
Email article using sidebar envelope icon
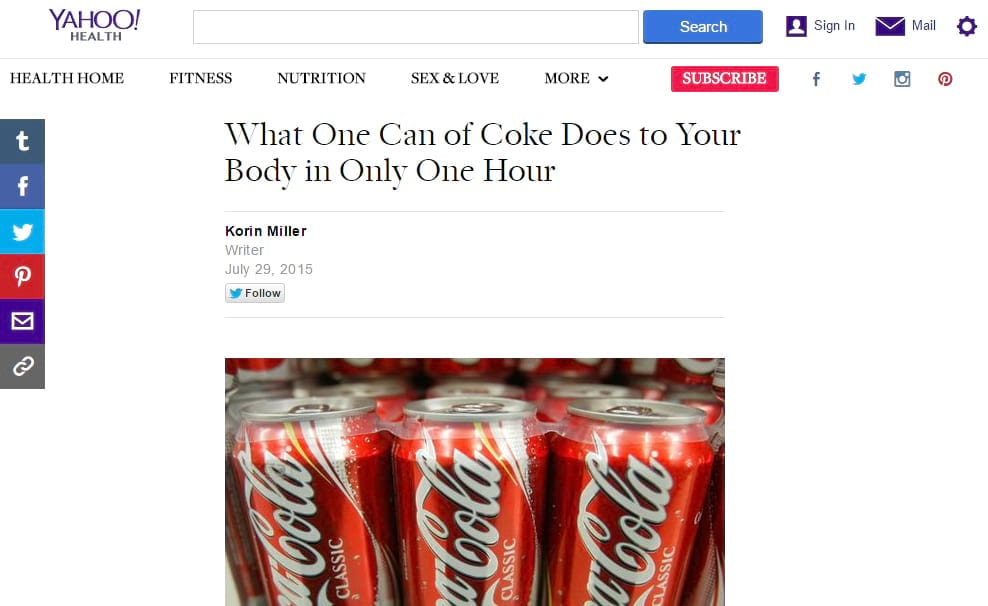pos(22,321)
